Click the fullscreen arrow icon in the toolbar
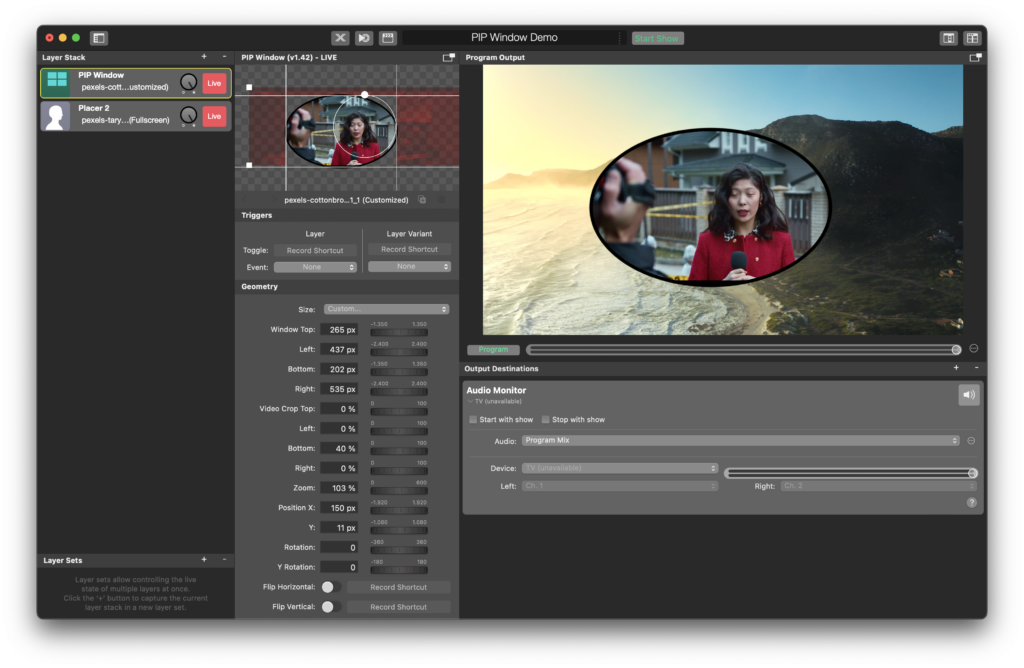Screen dimensions: 1024x668 (364, 36)
